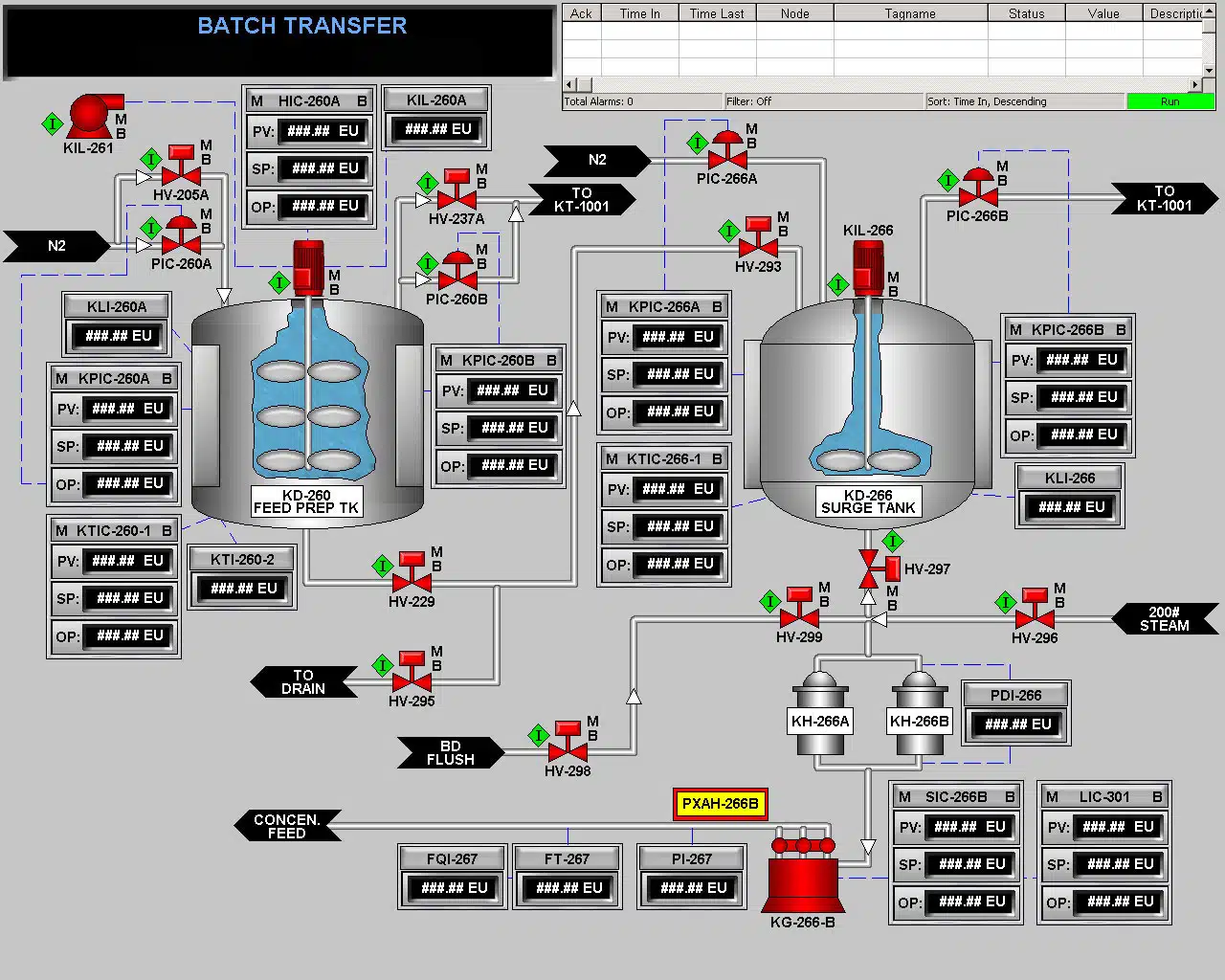Click the yellow PXAH-266B alarm button
1225x980 pixels.
tap(720, 804)
